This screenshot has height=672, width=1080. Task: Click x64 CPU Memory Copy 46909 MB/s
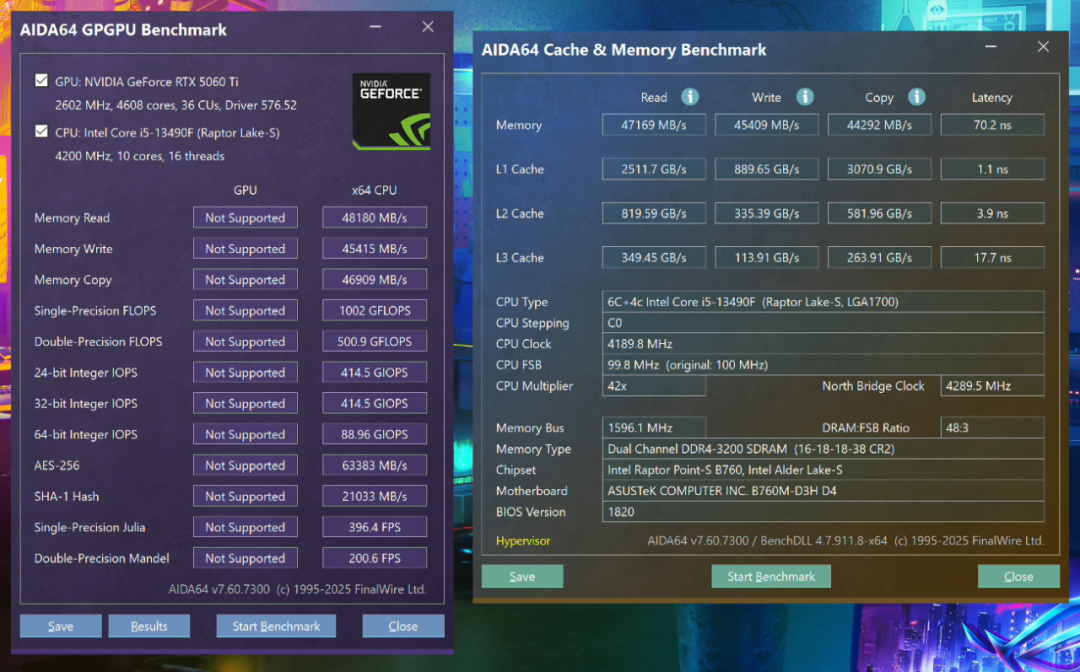click(x=375, y=280)
